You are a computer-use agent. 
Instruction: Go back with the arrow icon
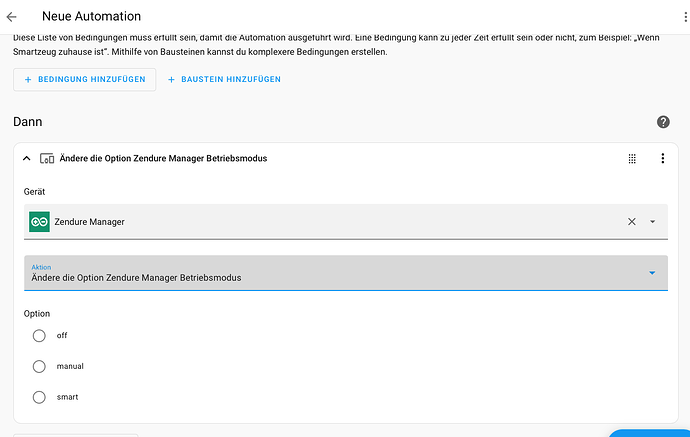(11, 17)
